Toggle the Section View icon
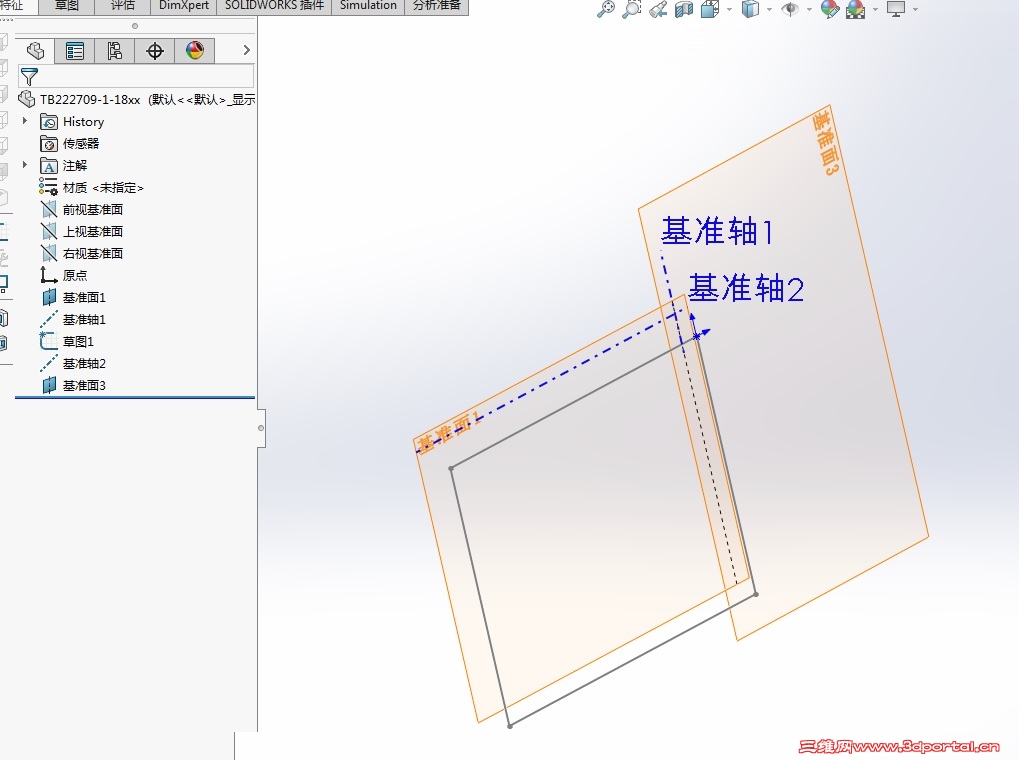 tap(684, 9)
